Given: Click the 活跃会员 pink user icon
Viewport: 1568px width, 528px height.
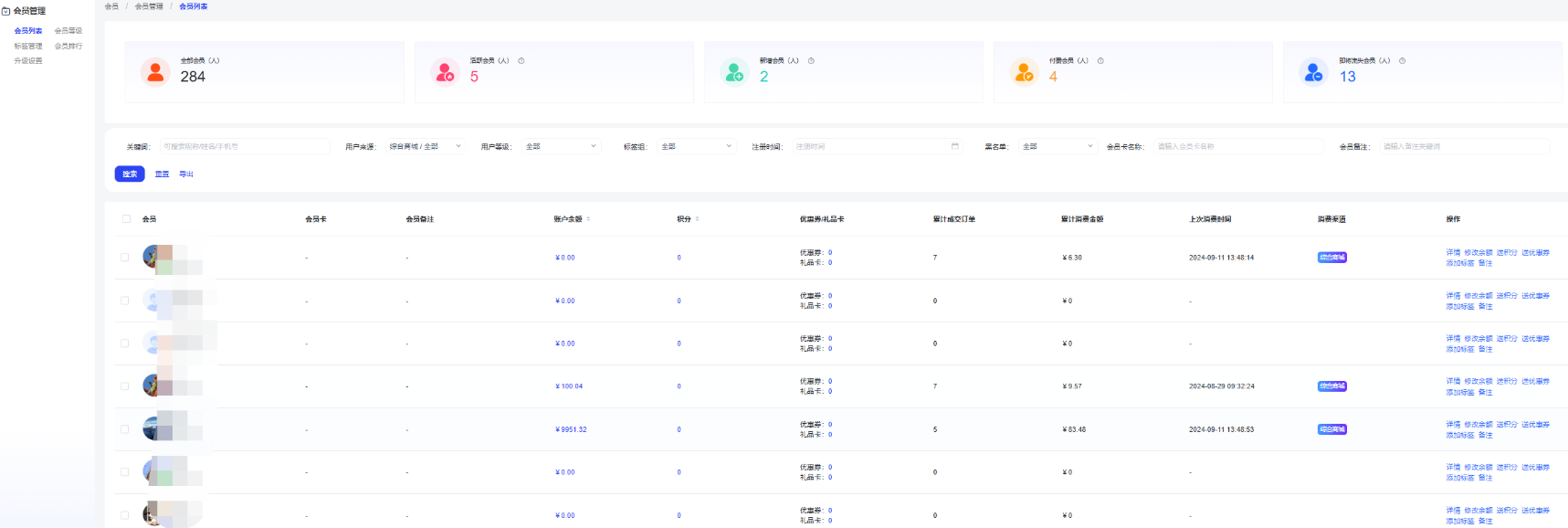Looking at the screenshot, I should (x=445, y=71).
